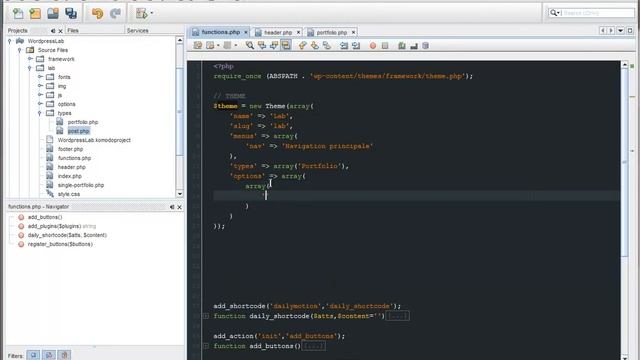
Task: Open the Forward navigation dropdown arrow
Action: (x=236, y=45)
